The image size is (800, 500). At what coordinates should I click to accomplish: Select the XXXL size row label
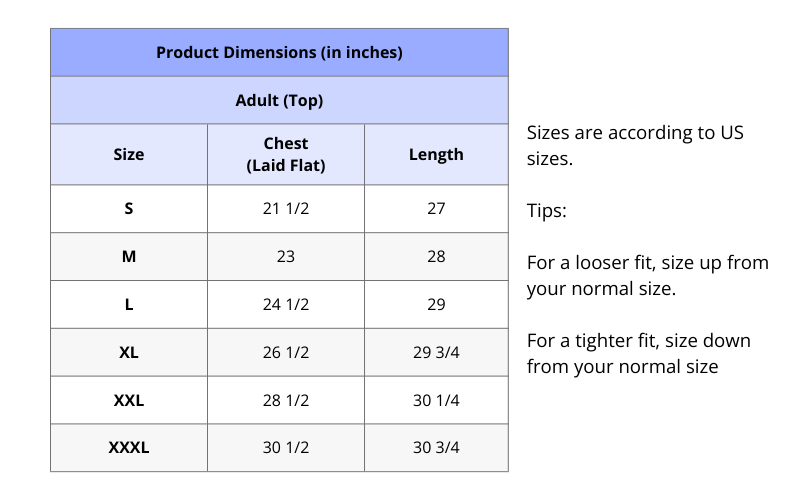pos(129,448)
